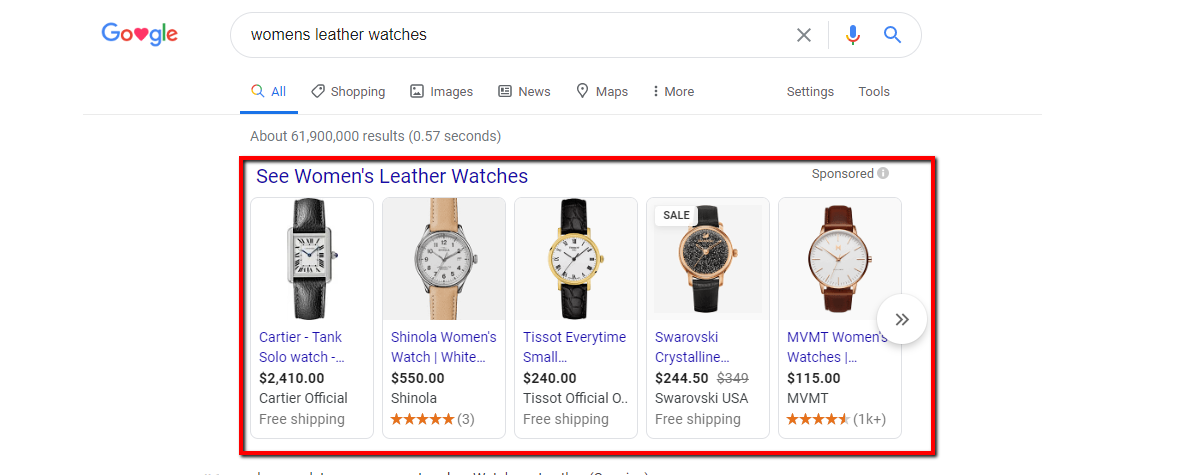Screen dimensions: 1204x475
Task: Open the See Women's Leather Watches heading link
Action: pyautogui.click(x=392, y=177)
